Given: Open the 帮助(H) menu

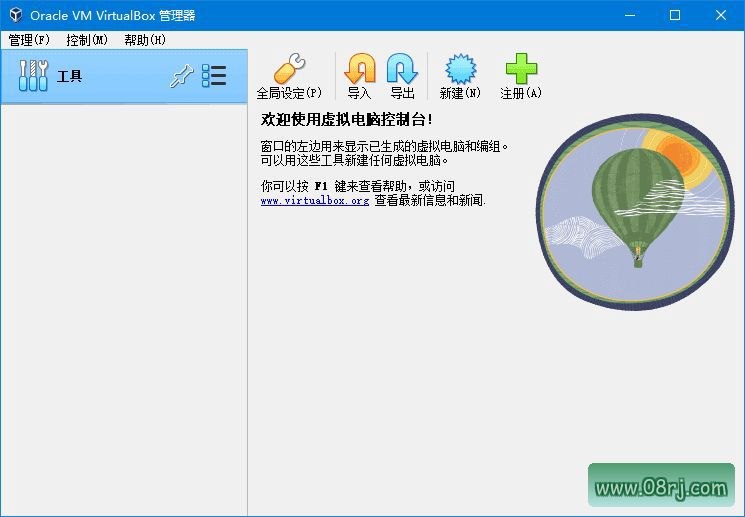Looking at the screenshot, I should [145, 40].
